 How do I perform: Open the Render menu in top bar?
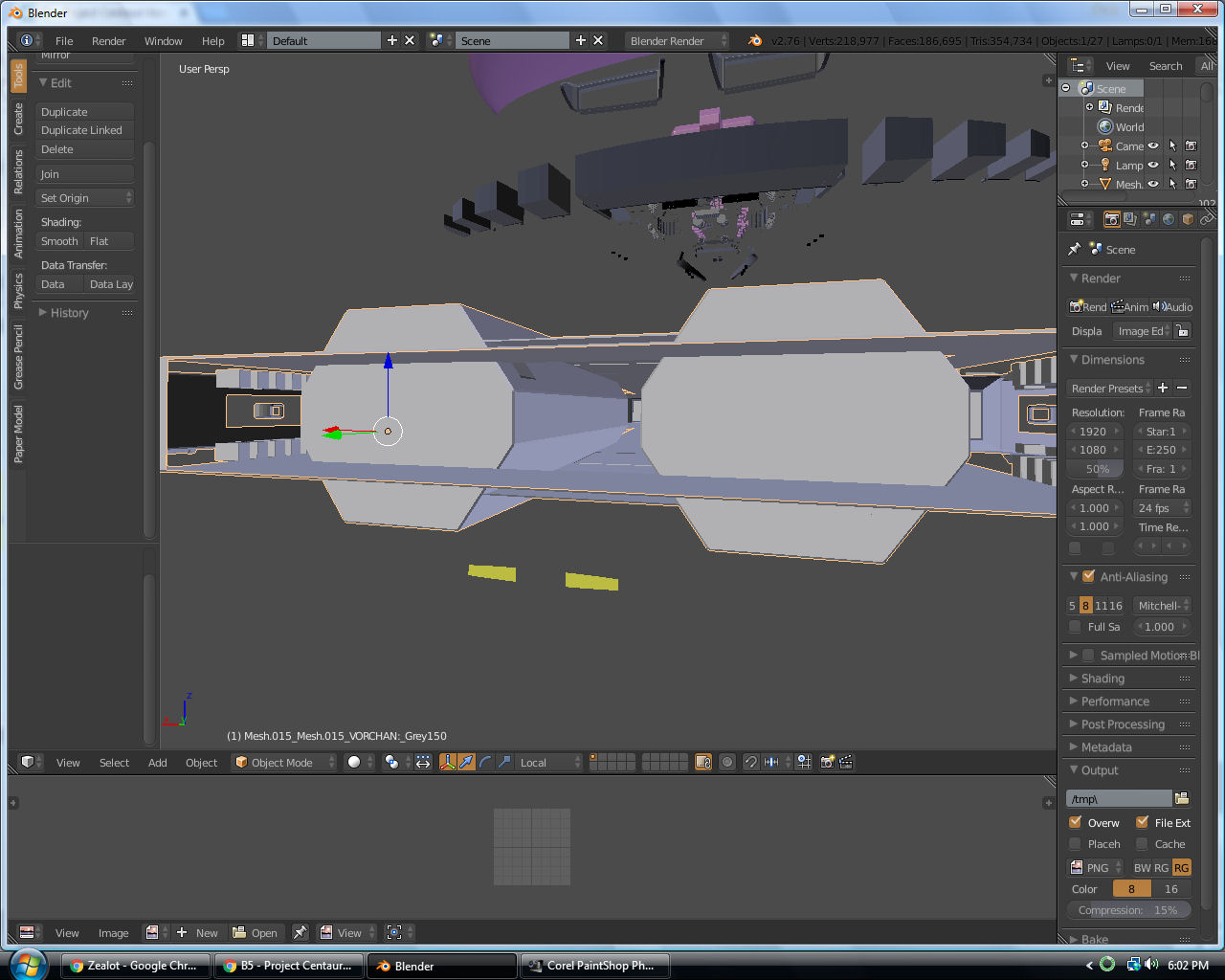pos(108,40)
